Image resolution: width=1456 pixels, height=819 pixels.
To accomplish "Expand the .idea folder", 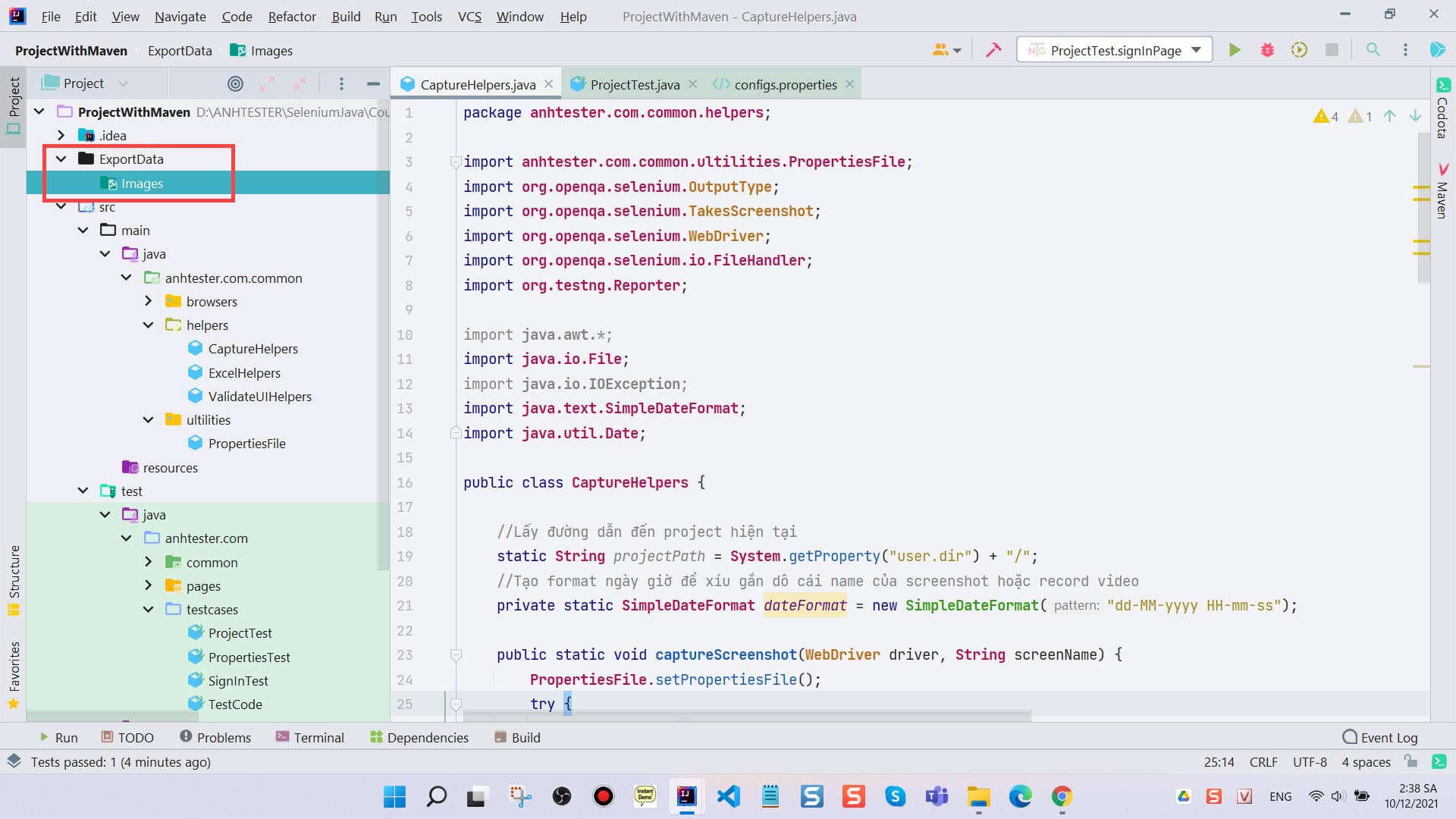I will tap(61, 135).
